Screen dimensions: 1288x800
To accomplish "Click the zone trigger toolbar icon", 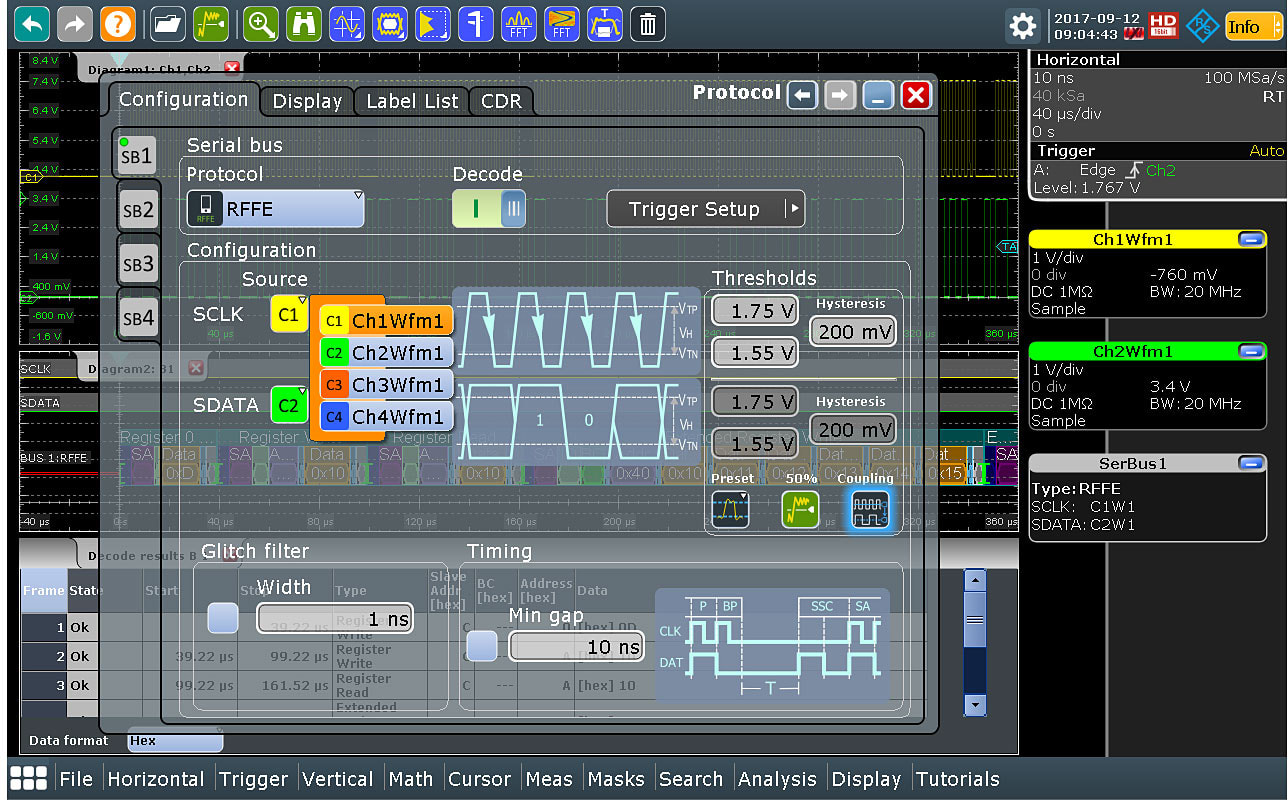I will click(x=604, y=23).
